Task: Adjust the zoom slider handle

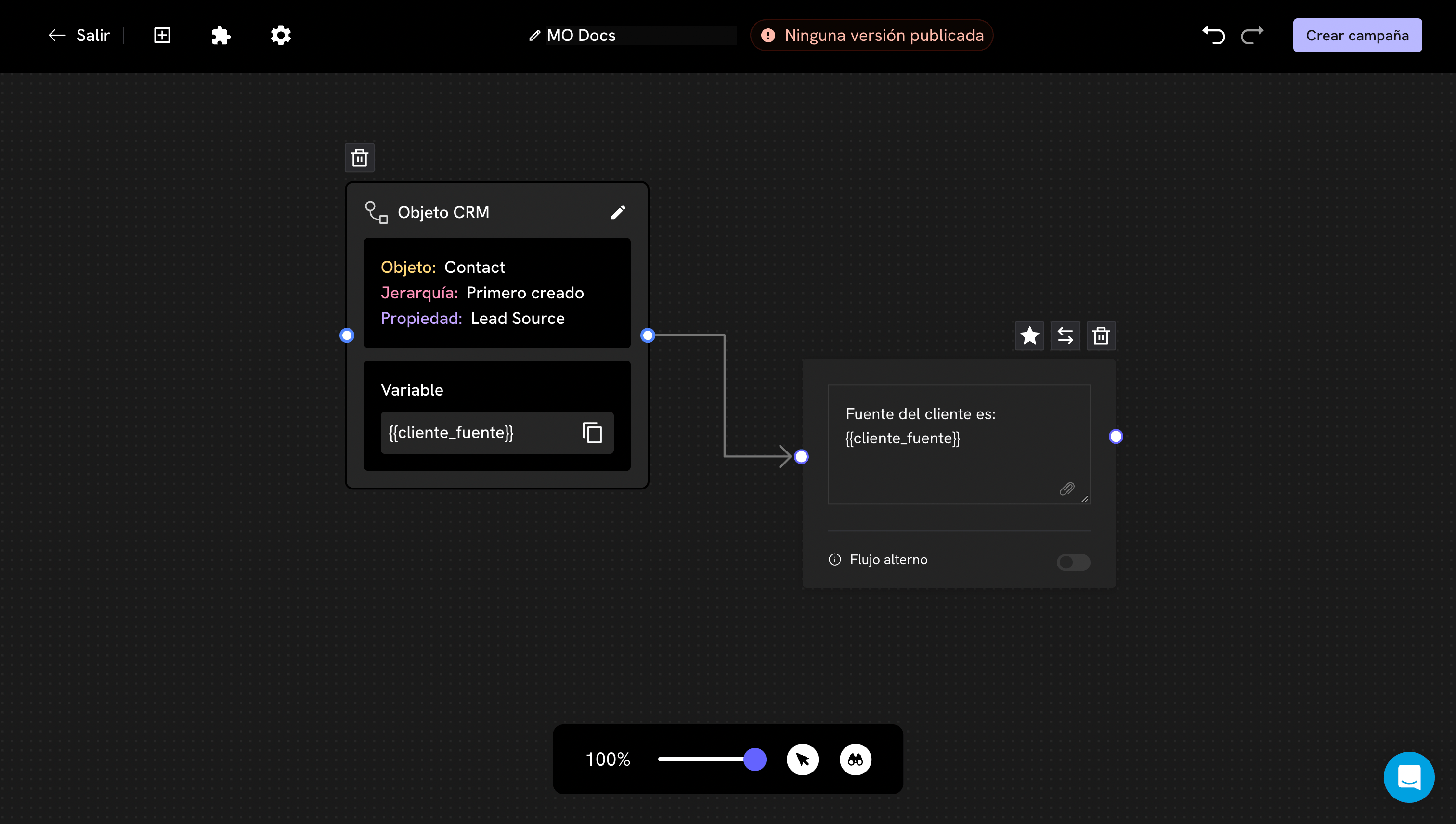Action: (x=754, y=759)
